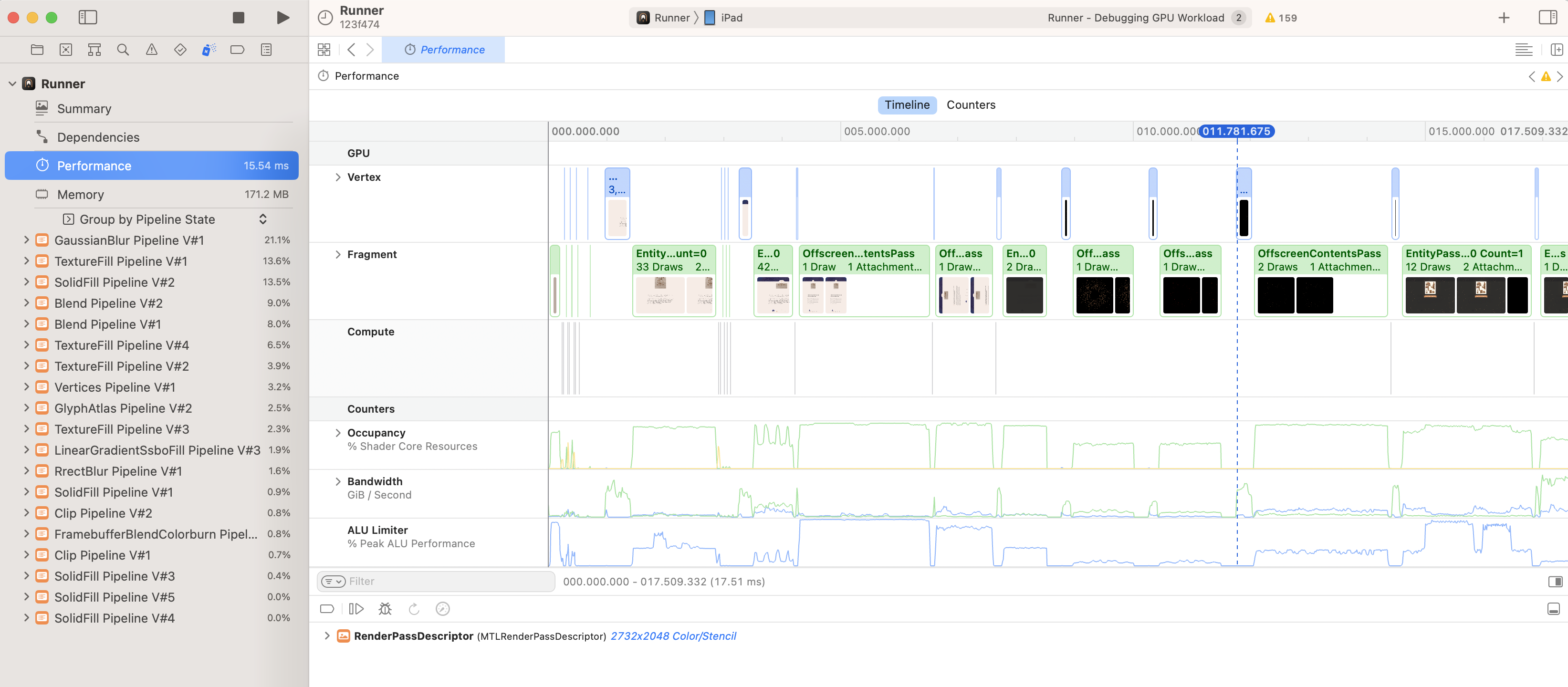Expand GaussianBlur Pipeline V#1 item
Image resolution: width=1568 pixels, height=687 pixels.
point(26,240)
